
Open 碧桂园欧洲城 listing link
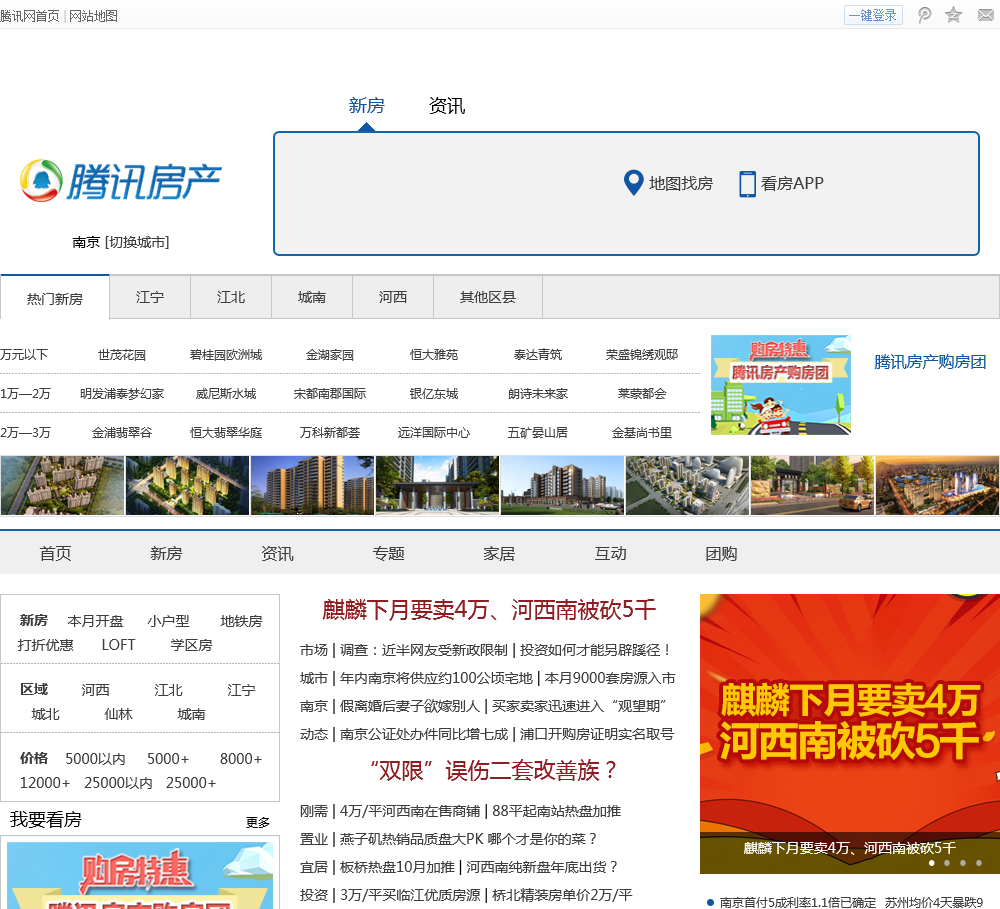(226, 355)
